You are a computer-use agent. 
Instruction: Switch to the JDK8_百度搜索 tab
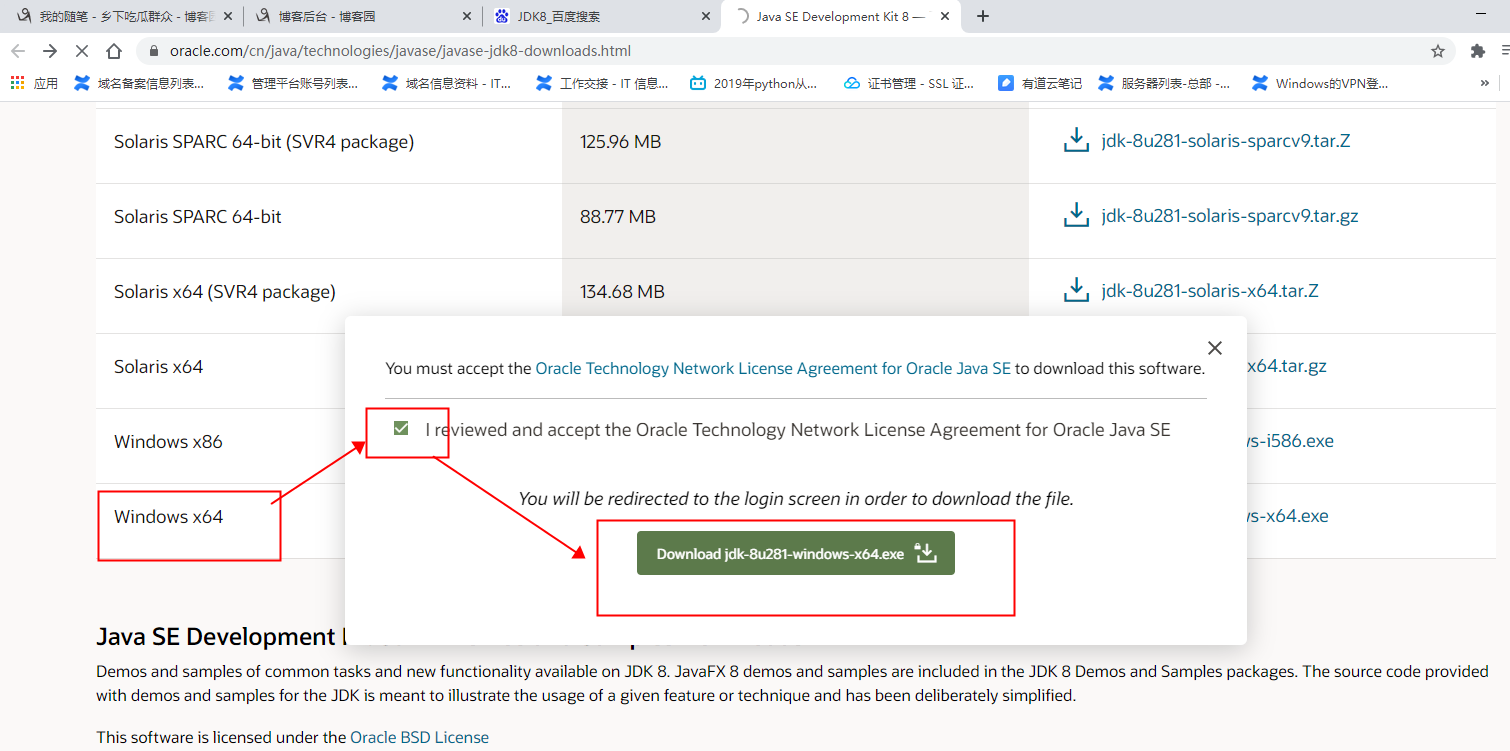click(602, 16)
